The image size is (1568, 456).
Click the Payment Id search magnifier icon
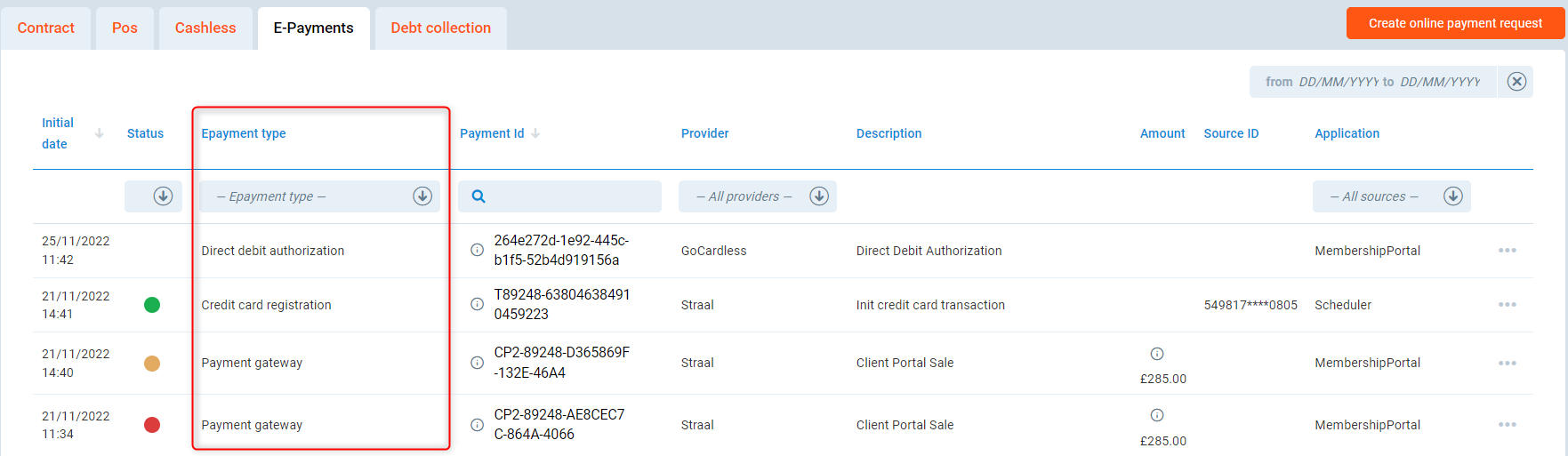click(x=478, y=196)
